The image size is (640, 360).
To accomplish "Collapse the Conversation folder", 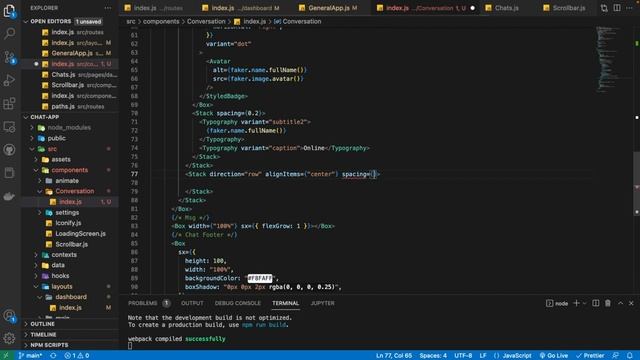I will click(x=40, y=191).
